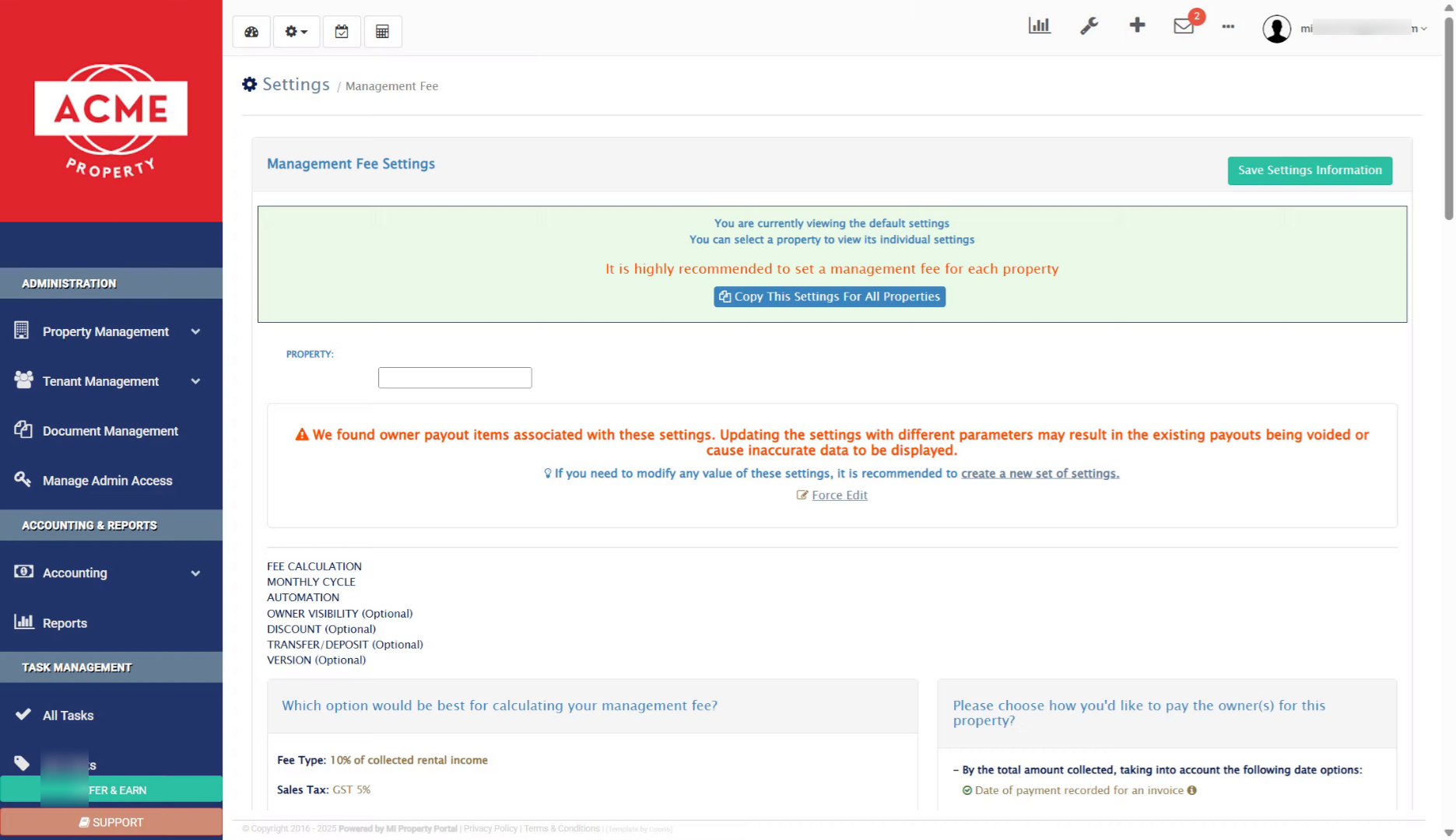Open the three-dot more options menu
This screenshot has width=1456, height=840.
[1228, 26]
